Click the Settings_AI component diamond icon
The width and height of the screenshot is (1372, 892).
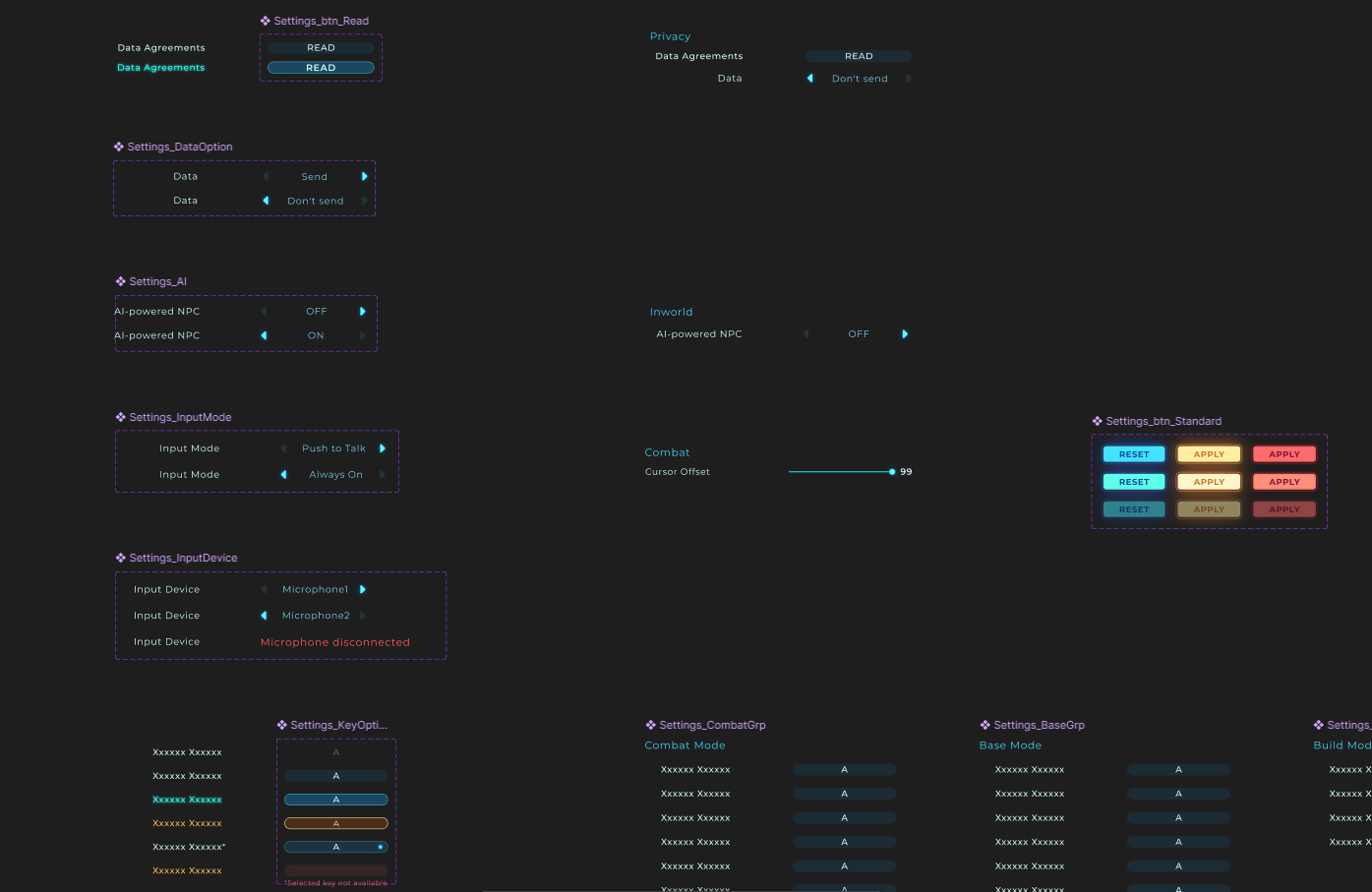click(121, 281)
